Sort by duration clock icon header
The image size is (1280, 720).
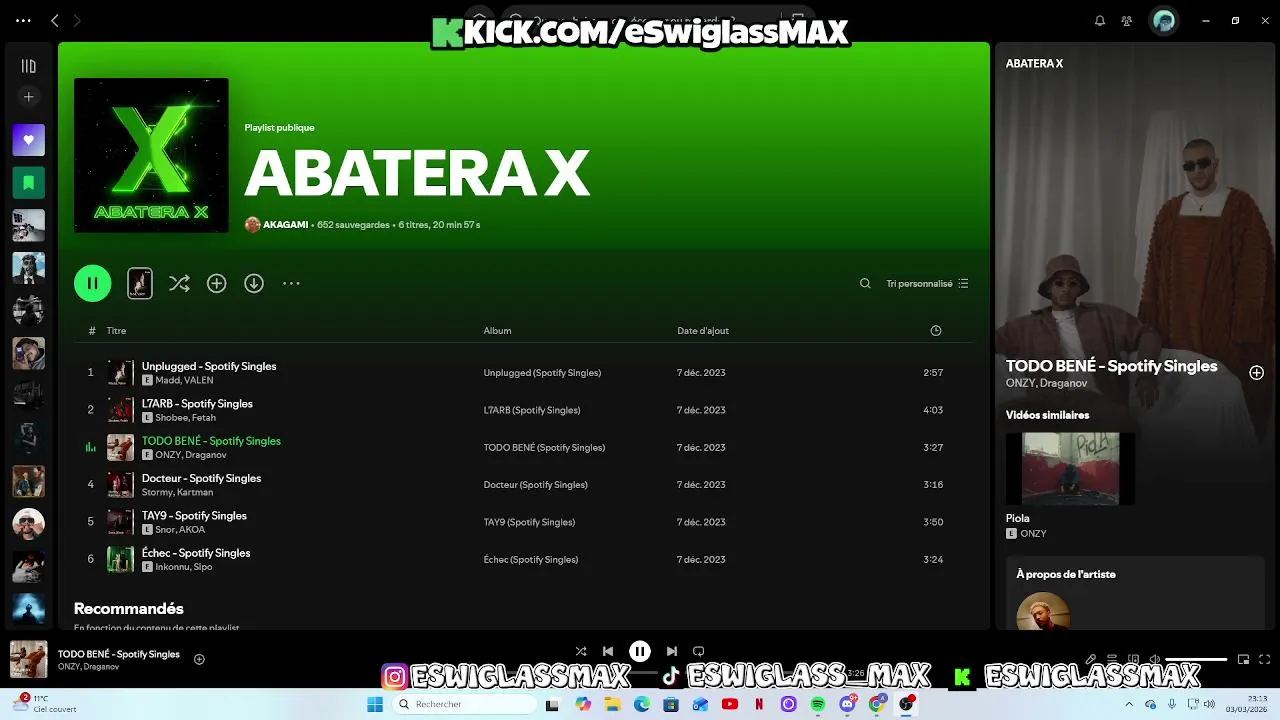(x=936, y=331)
